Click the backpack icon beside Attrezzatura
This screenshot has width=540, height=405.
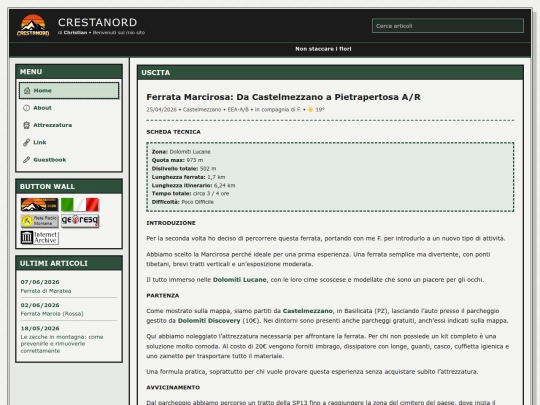[x=27, y=125]
